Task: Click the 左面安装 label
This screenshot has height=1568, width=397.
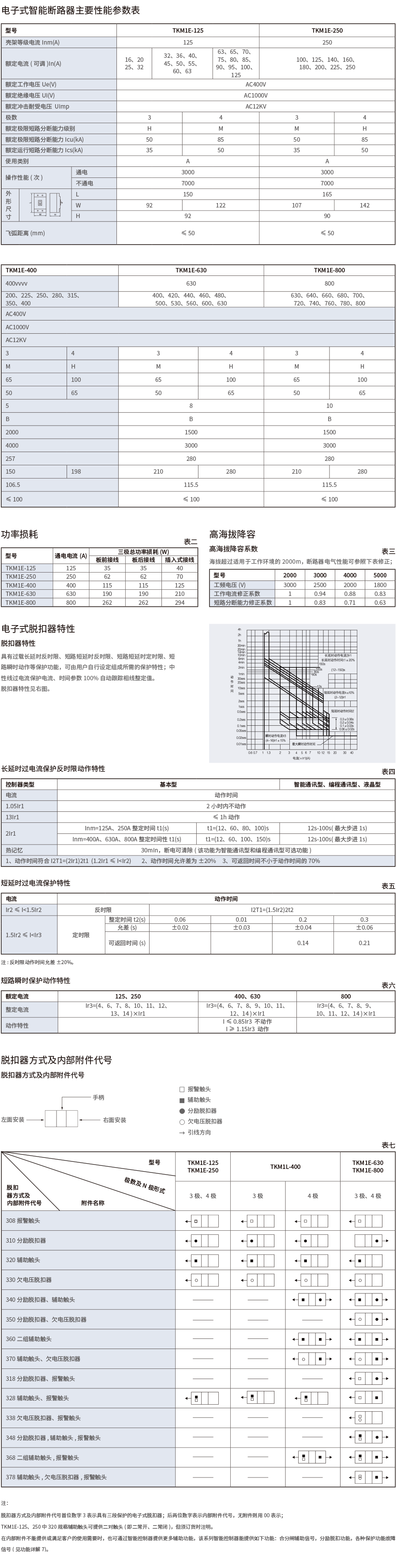Action: (13, 1119)
